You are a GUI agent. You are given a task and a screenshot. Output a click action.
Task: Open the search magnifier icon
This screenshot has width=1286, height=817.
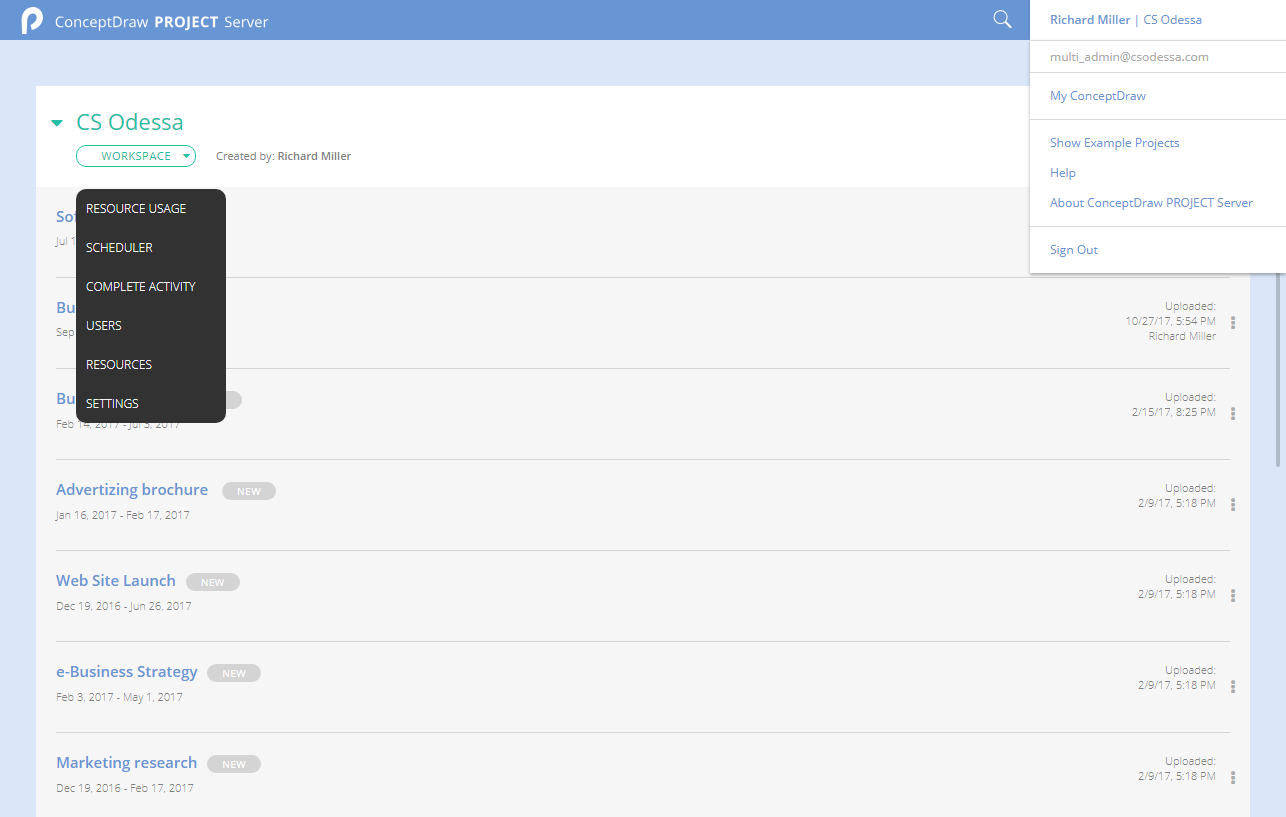(x=1002, y=19)
